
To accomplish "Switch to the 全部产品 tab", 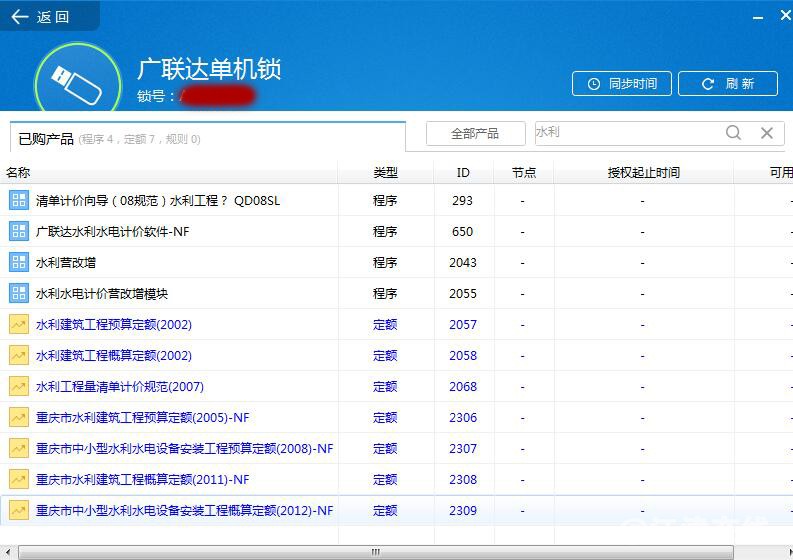I will (x=475, y=134).
